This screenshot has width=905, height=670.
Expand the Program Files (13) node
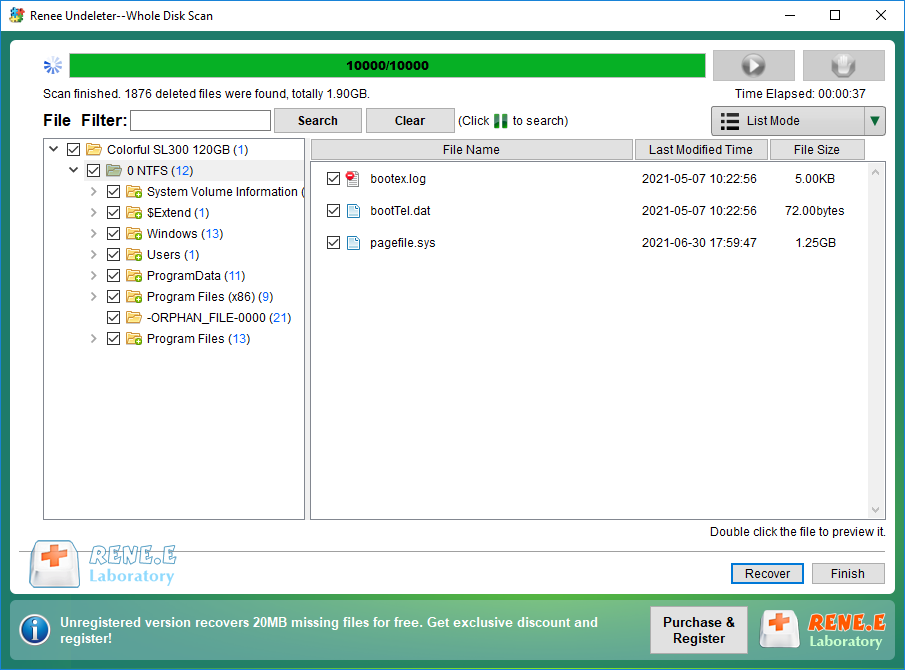coord(94,339)
